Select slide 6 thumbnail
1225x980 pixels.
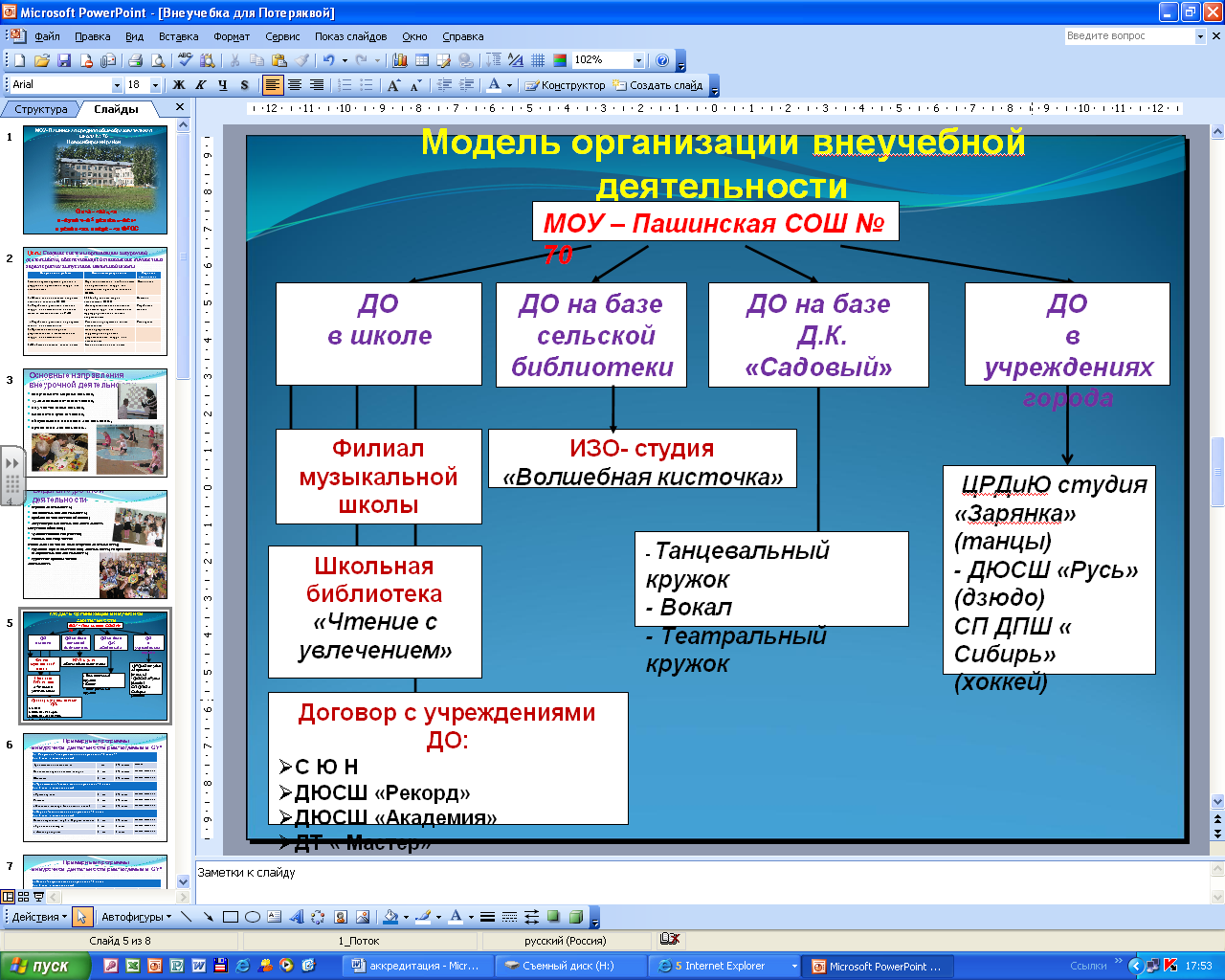tap(95, 788)
